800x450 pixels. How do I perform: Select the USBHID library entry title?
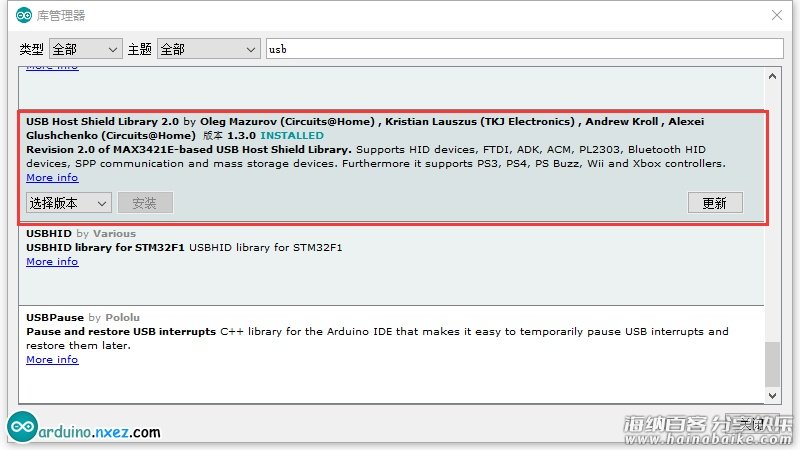(x=49, y=233)
